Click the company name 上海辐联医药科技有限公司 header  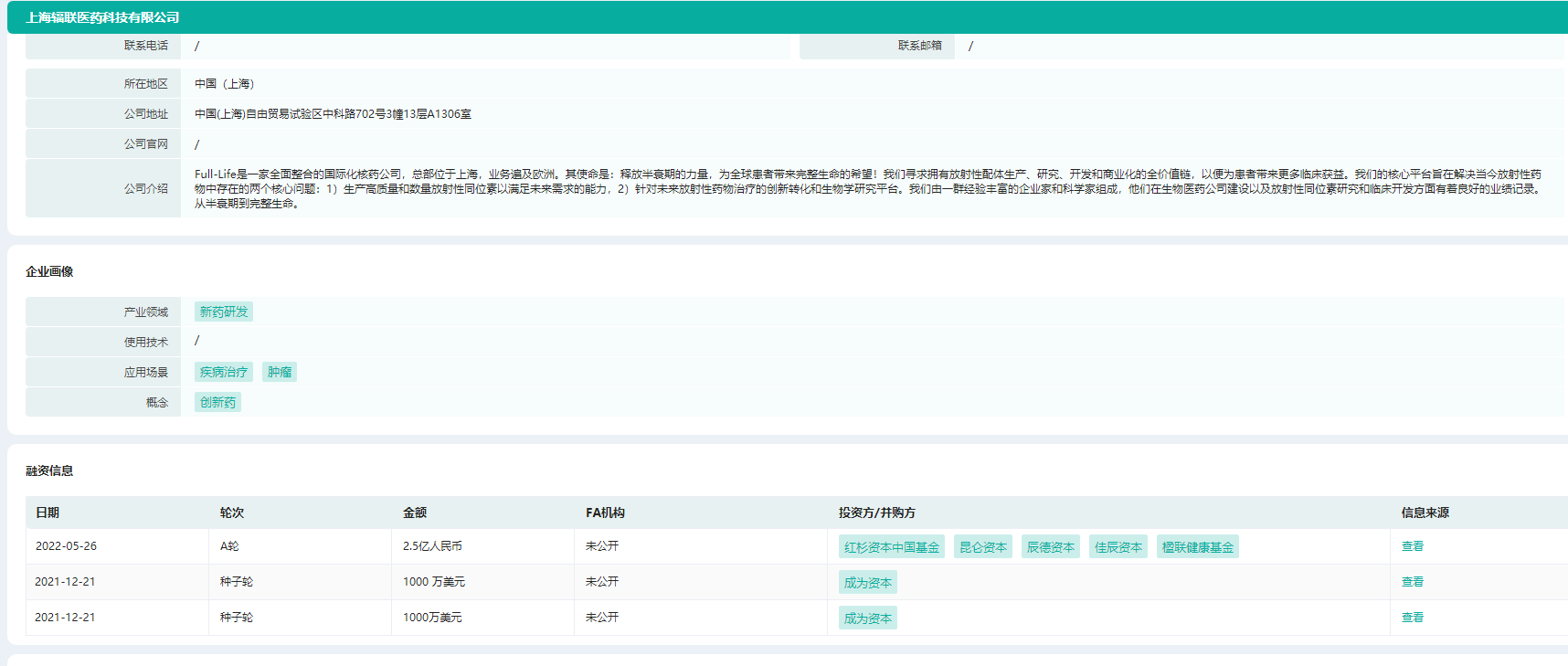102,17
